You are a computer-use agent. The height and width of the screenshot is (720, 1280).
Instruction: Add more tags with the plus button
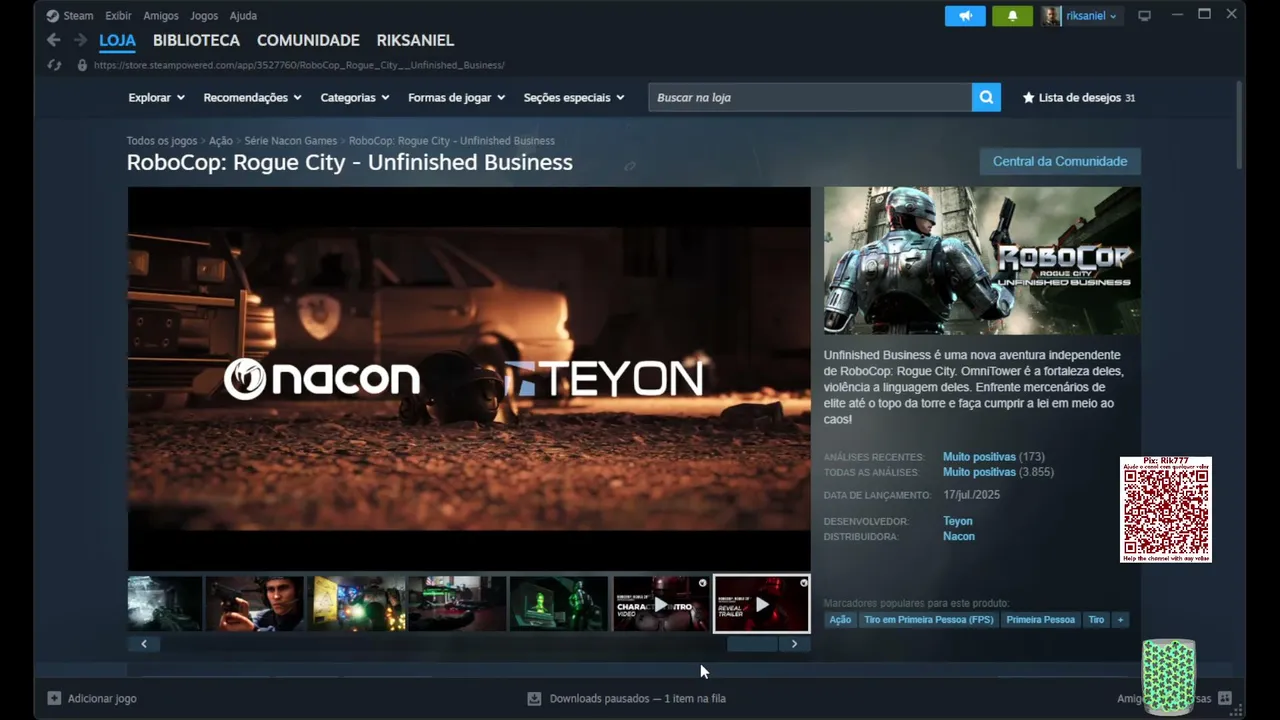click(1120, 620)
